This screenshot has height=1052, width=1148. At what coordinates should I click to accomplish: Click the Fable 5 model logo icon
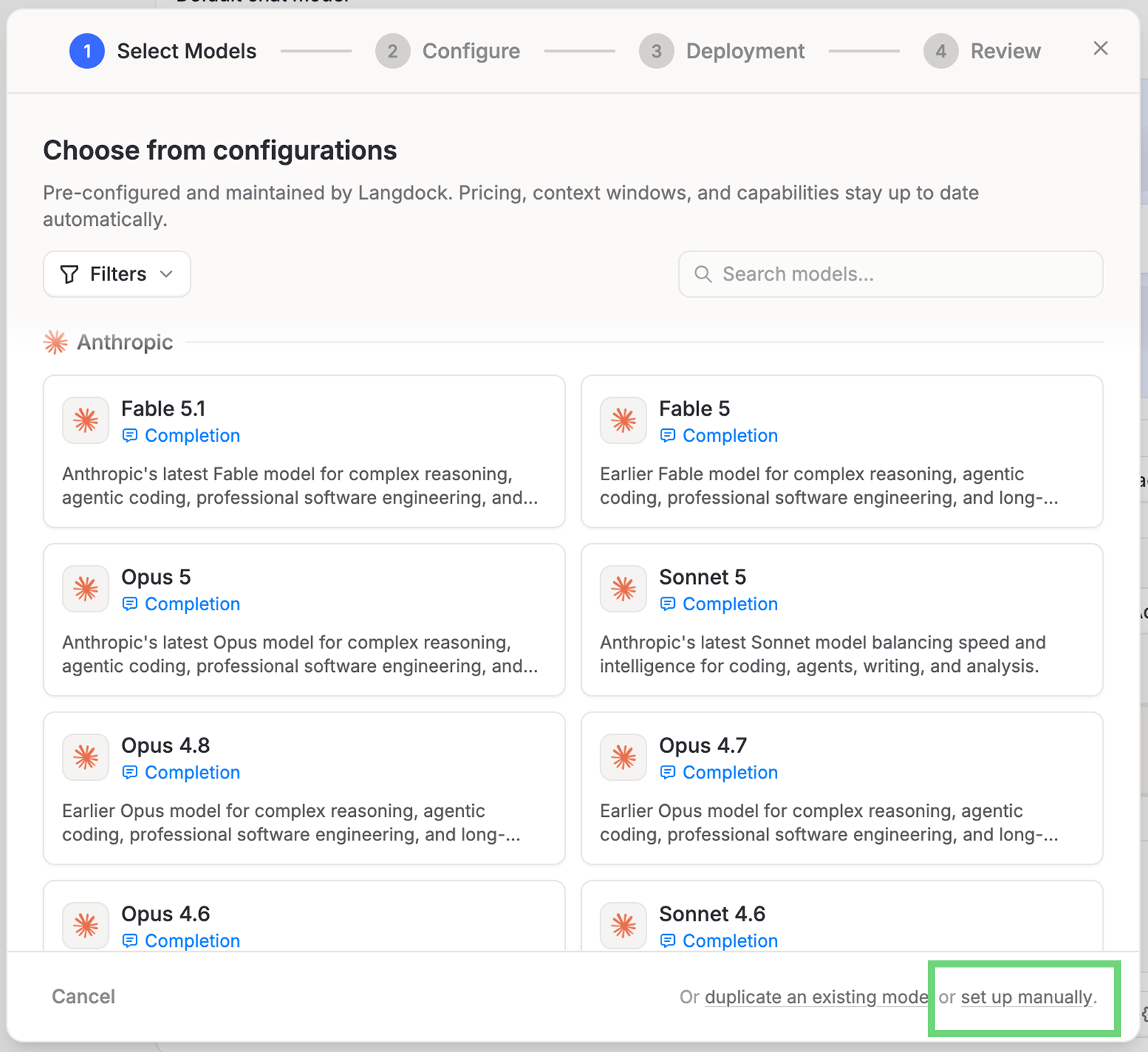point(624,421)
